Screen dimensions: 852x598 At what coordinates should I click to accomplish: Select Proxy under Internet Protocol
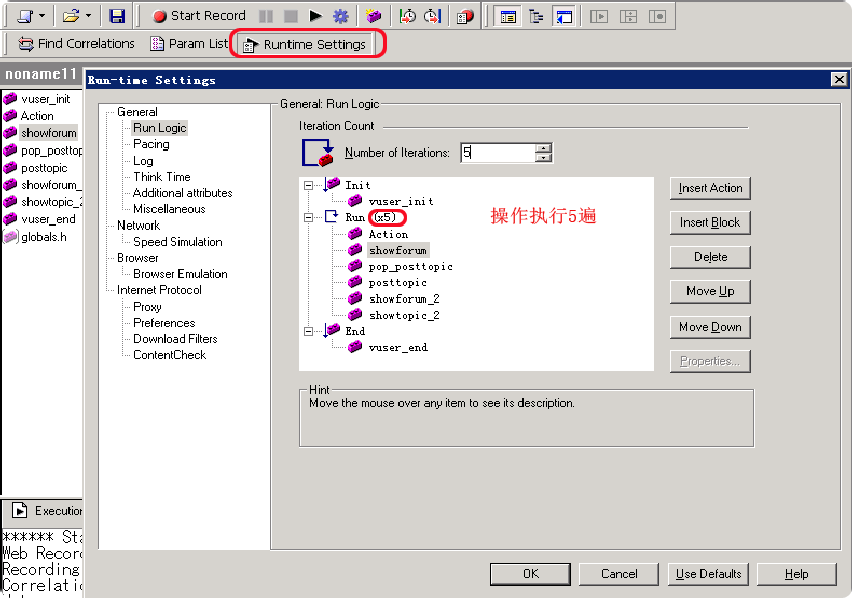click(x=147, y=307)
